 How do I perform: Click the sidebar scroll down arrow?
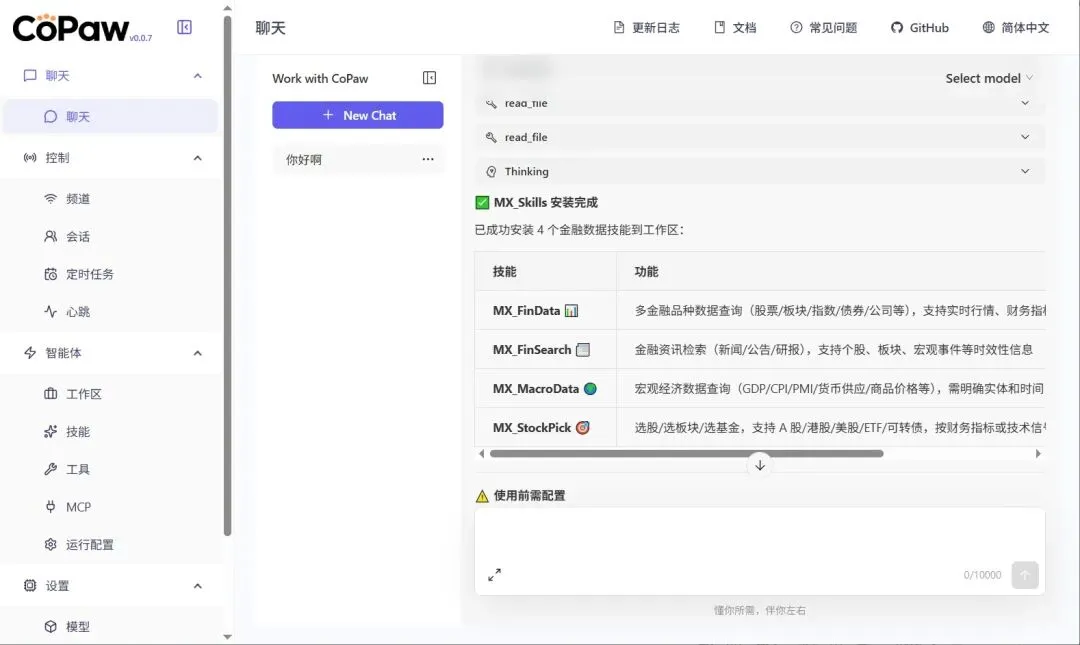227,637
